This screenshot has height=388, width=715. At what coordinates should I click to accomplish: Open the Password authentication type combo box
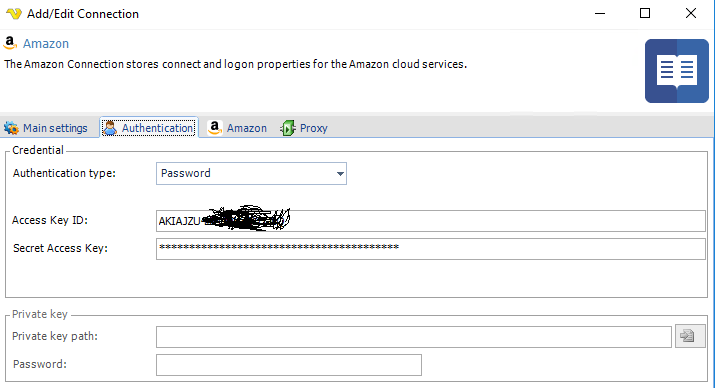click(251, 174)
